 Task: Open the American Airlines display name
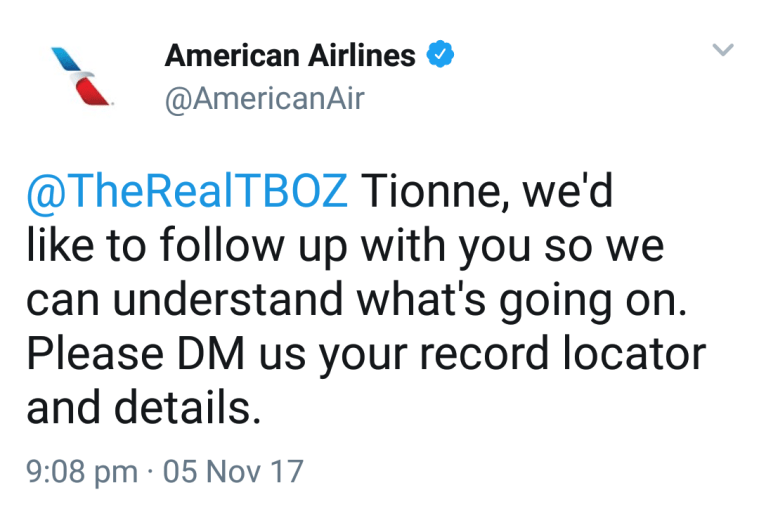(290, 56)
